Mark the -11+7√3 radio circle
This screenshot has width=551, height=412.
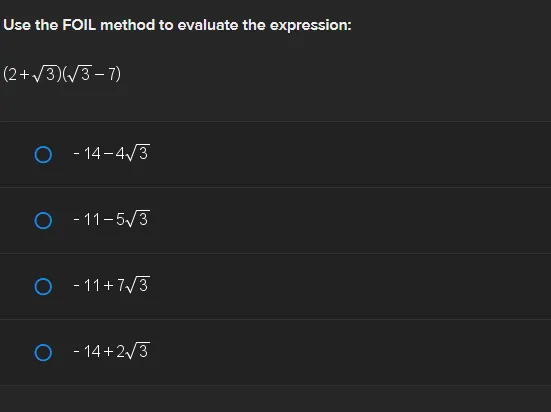pos(43,287)
